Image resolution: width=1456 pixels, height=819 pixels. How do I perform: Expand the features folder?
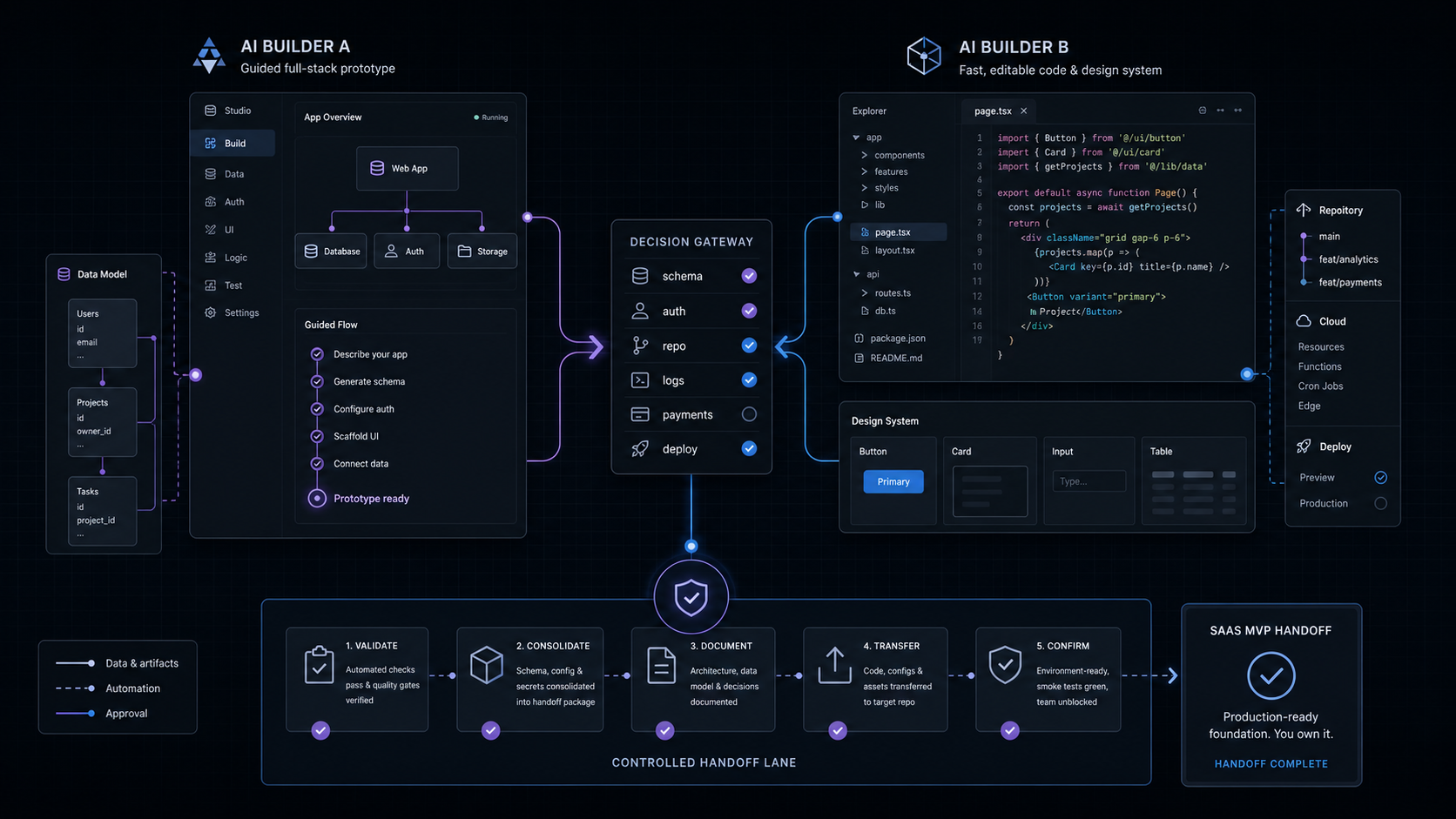pyautogui.click(x=865, y=171)
